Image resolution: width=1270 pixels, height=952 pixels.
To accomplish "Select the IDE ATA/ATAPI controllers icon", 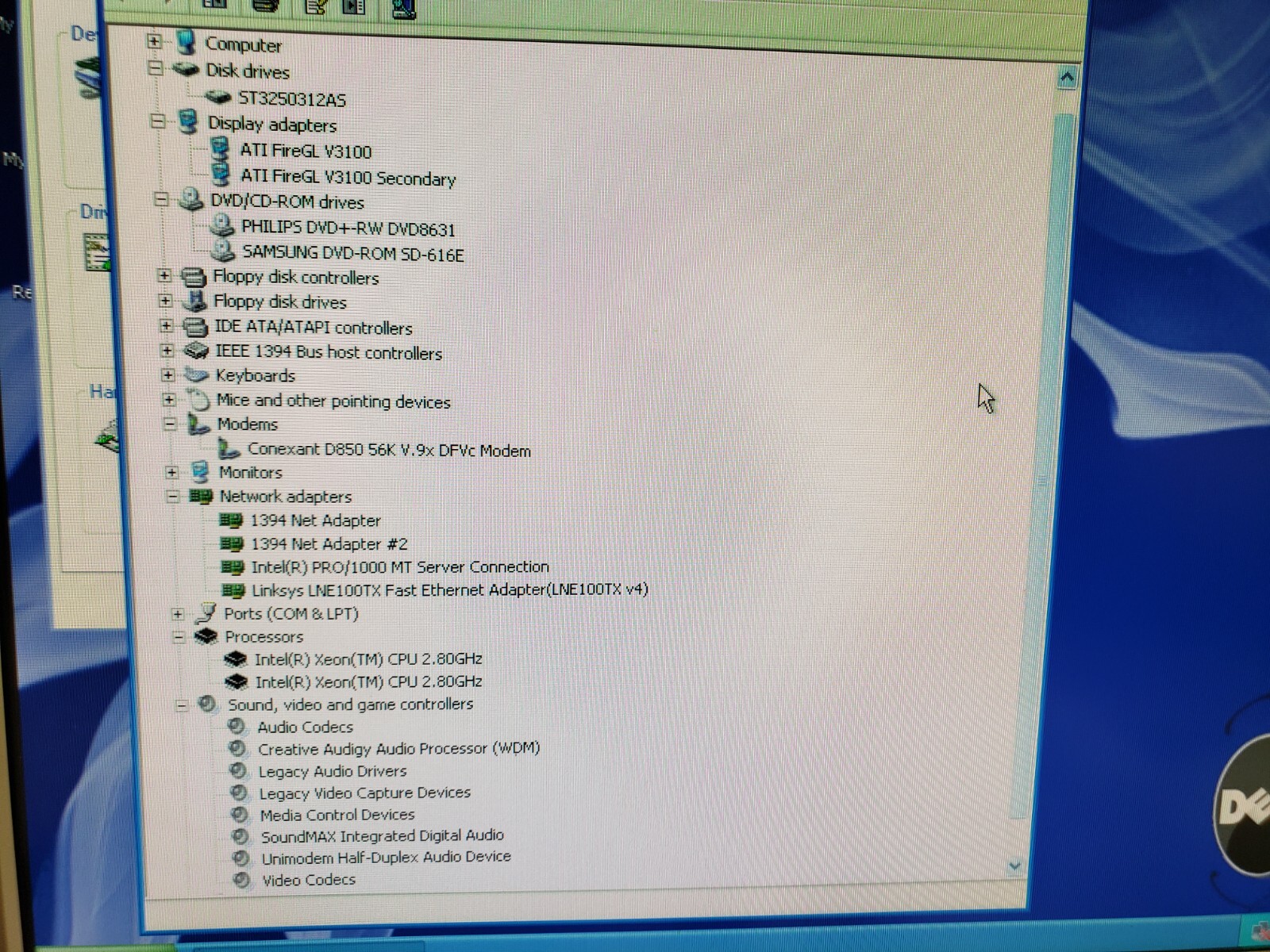I will pos(195,326).
